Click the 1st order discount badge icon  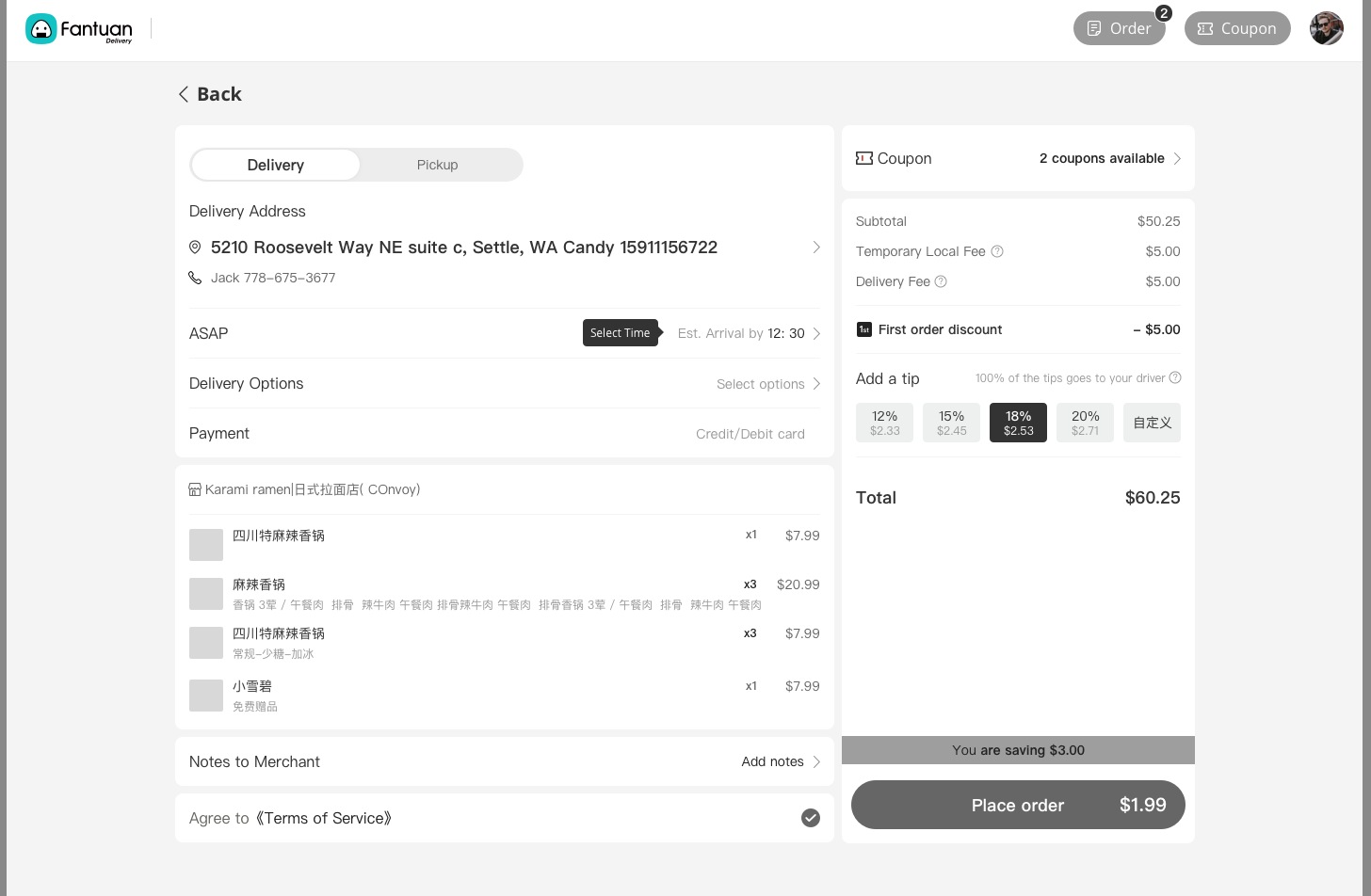point(863,329)
